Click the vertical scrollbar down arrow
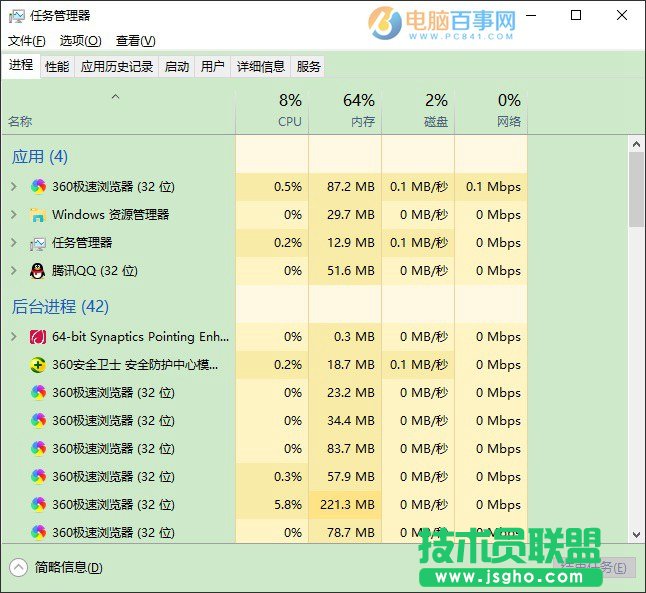 pos(636,535)
